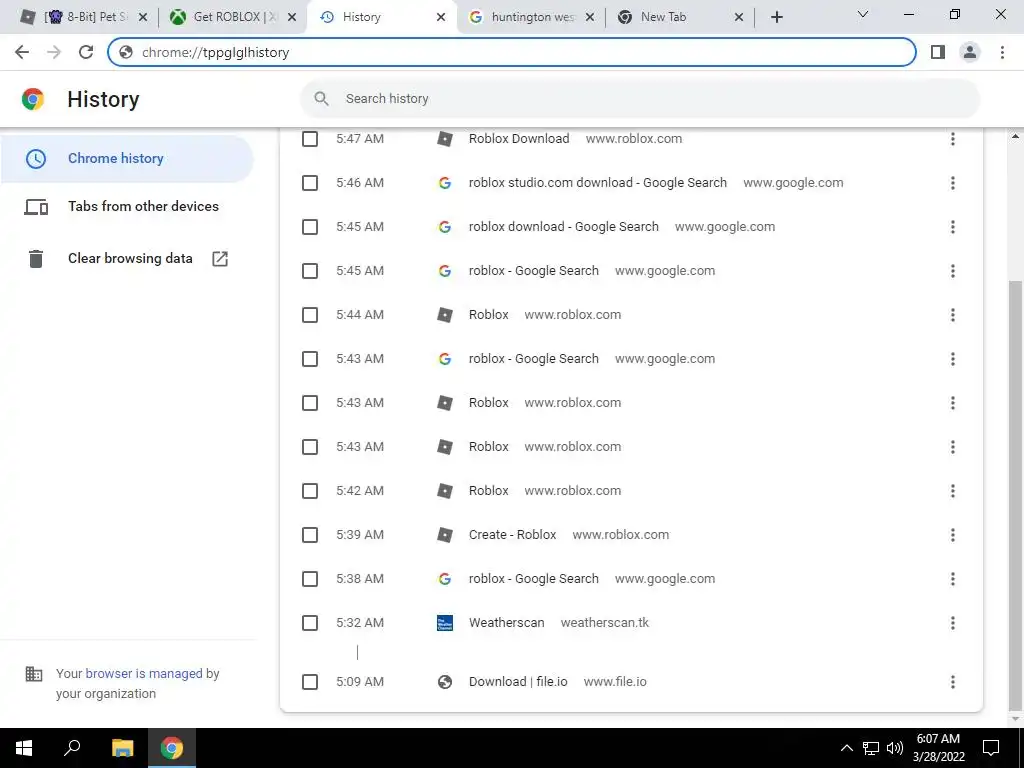Open a new tab with plus button

776,17
